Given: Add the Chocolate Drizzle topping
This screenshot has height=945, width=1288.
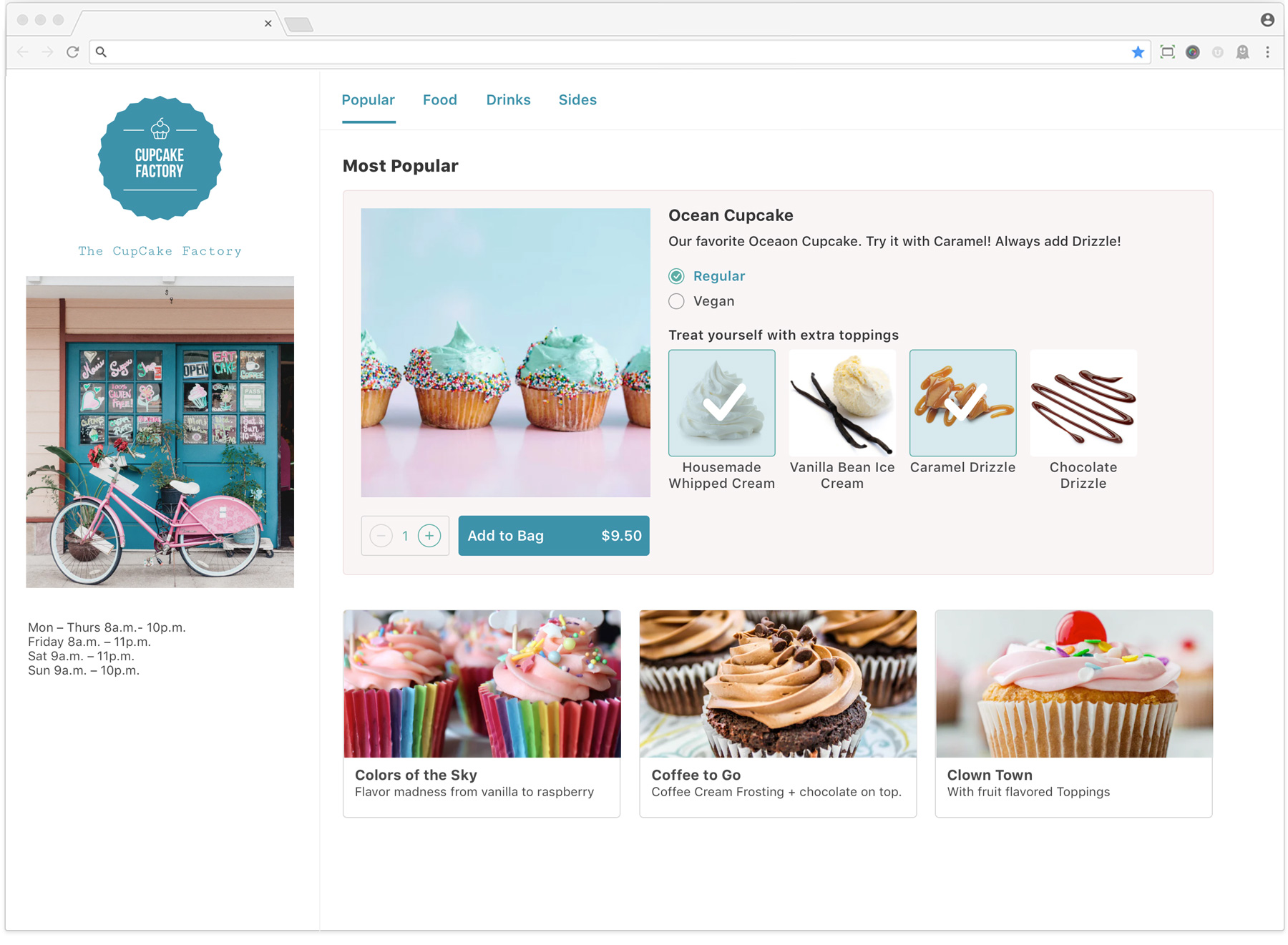Looking at the screenshot, I should point(1083,403).
